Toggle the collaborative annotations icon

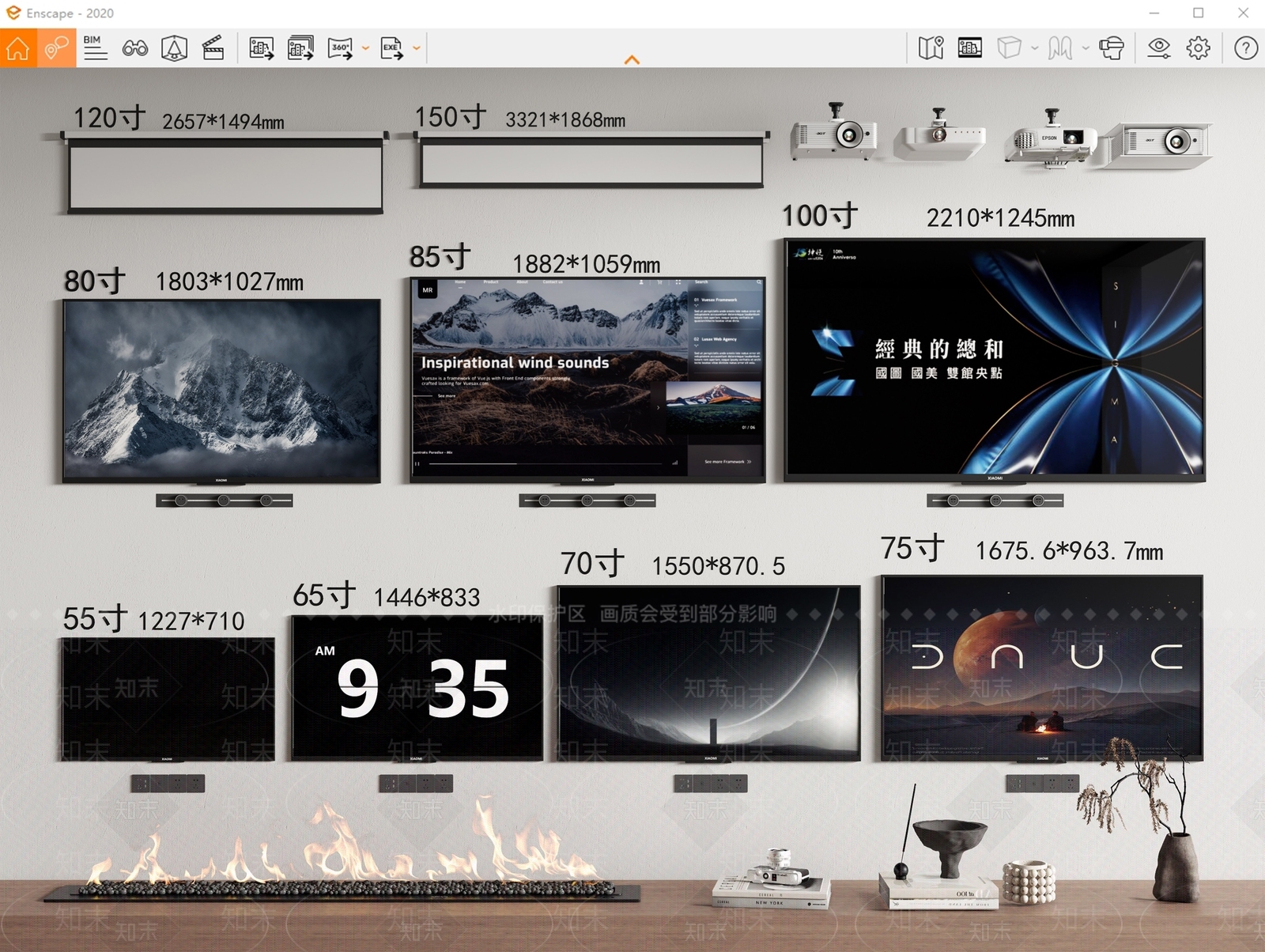[56, 48]
